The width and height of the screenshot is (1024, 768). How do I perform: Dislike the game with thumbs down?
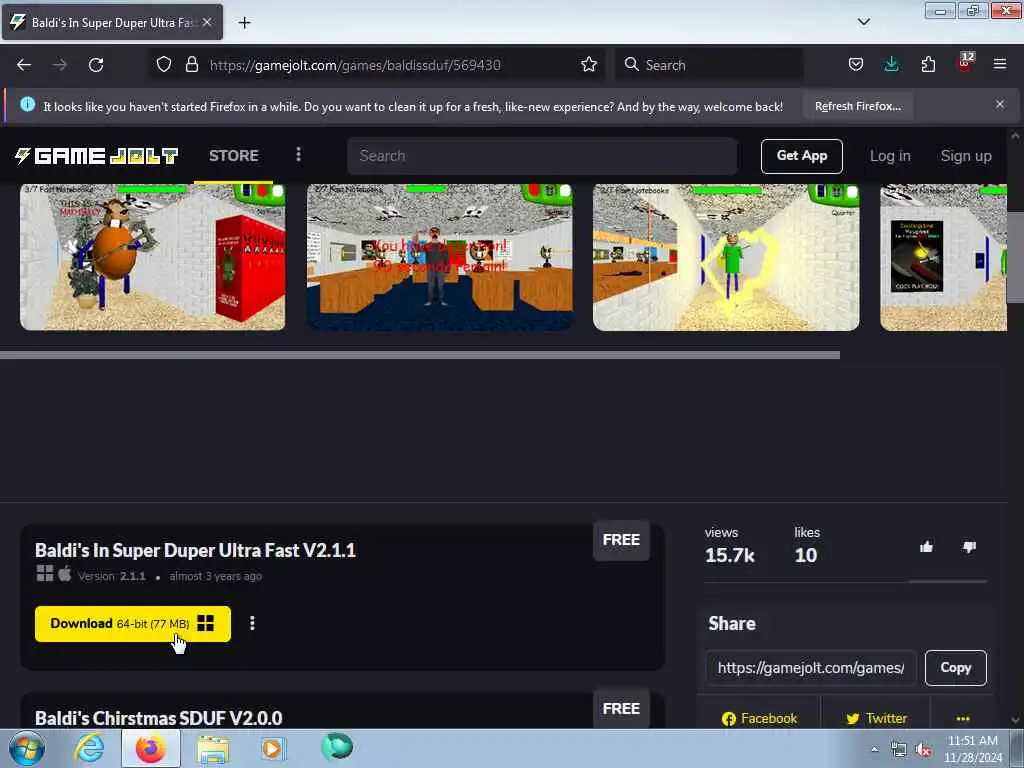970,547
